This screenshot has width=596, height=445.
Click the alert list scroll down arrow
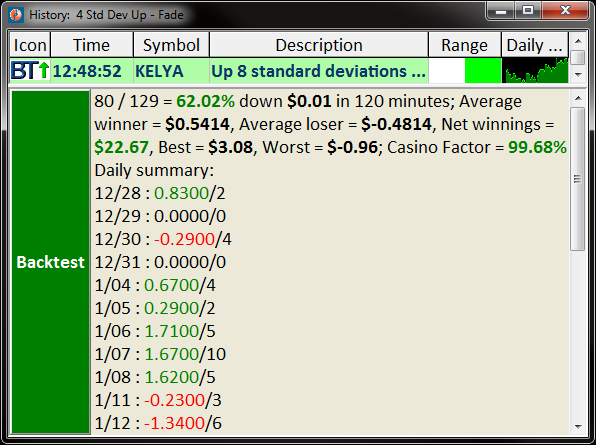(x=578, y=75)
